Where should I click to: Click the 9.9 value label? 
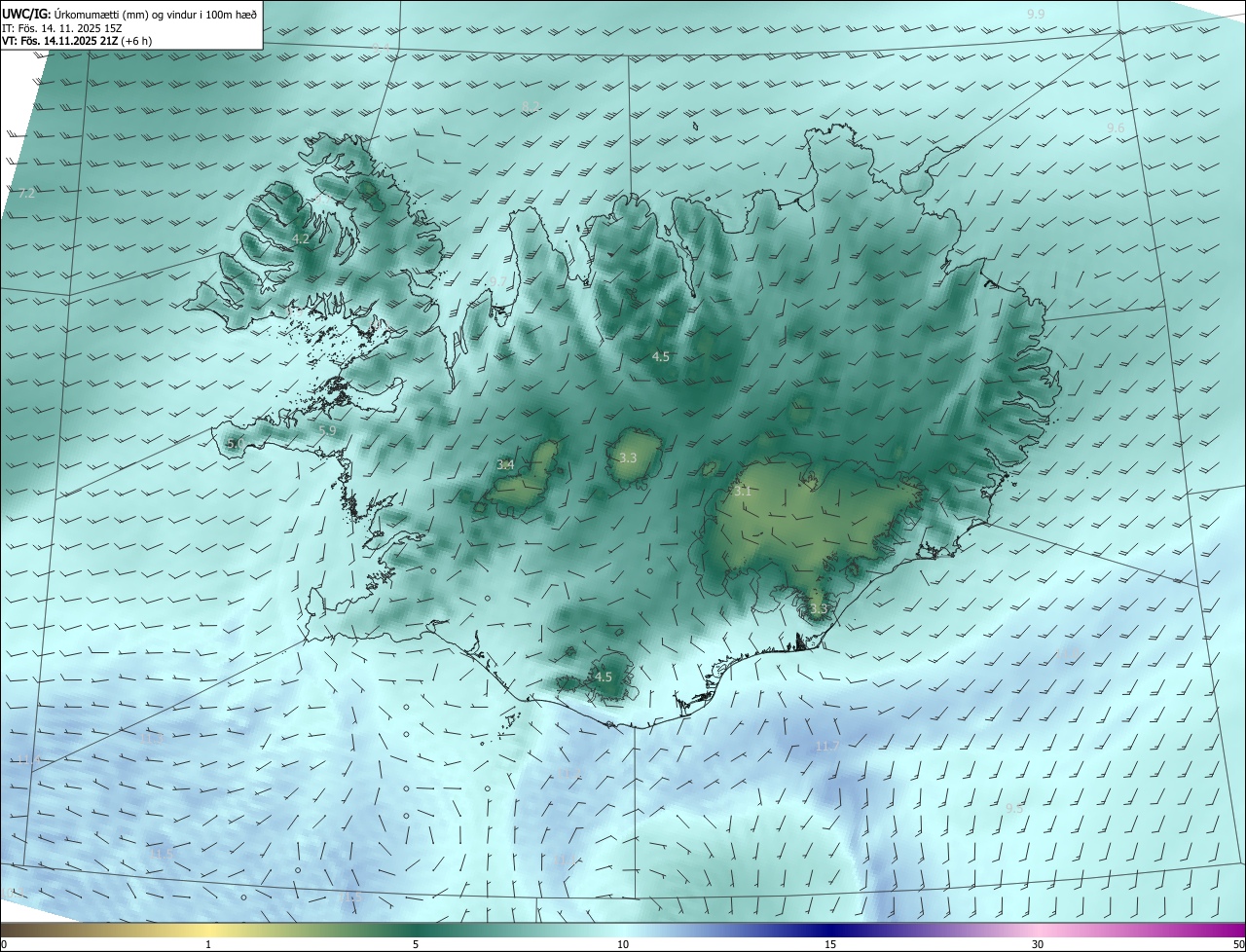click(x=1036, y=15)
